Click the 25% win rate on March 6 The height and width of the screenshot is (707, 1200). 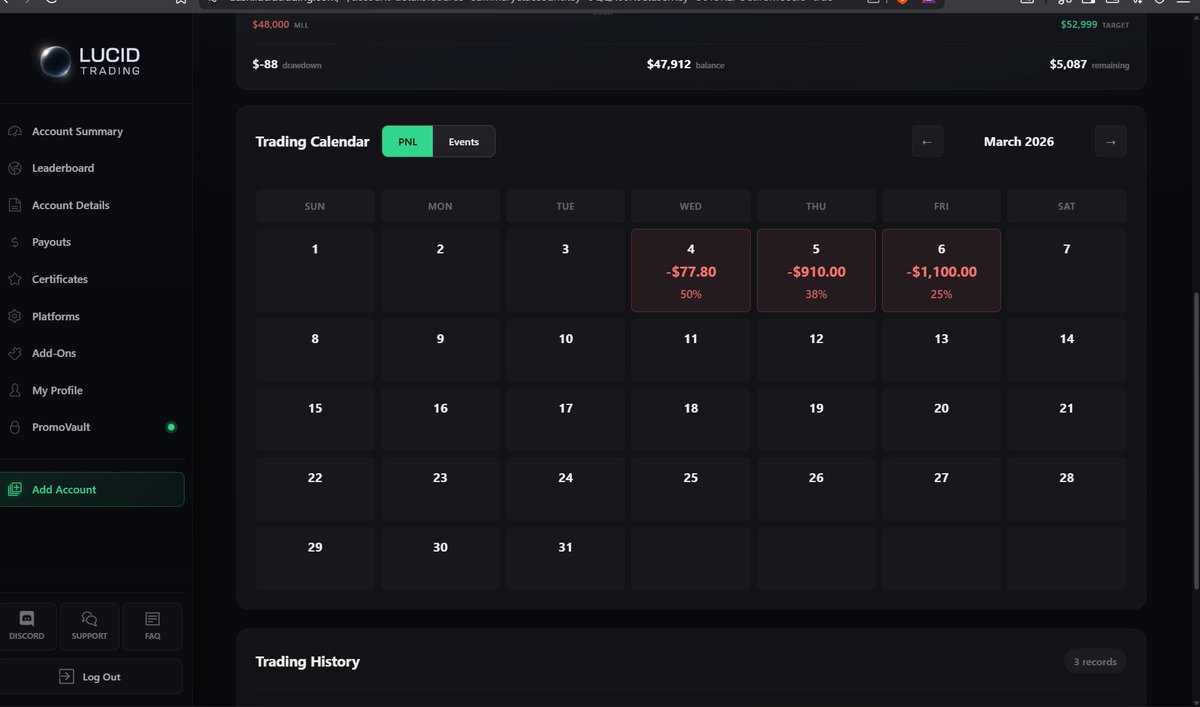pyautogui.click(x=941, y=295)
